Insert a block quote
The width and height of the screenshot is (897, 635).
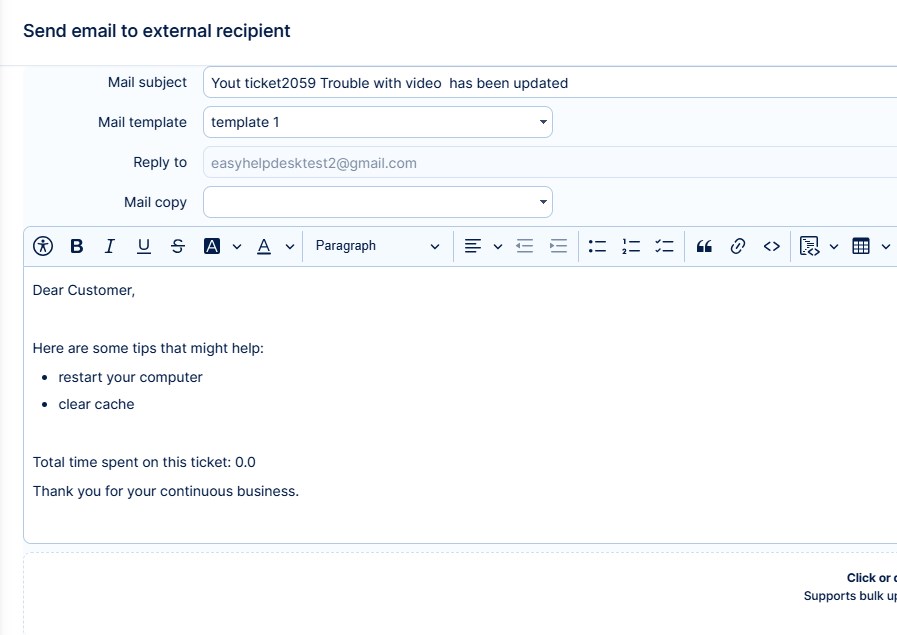coord(704,246)
